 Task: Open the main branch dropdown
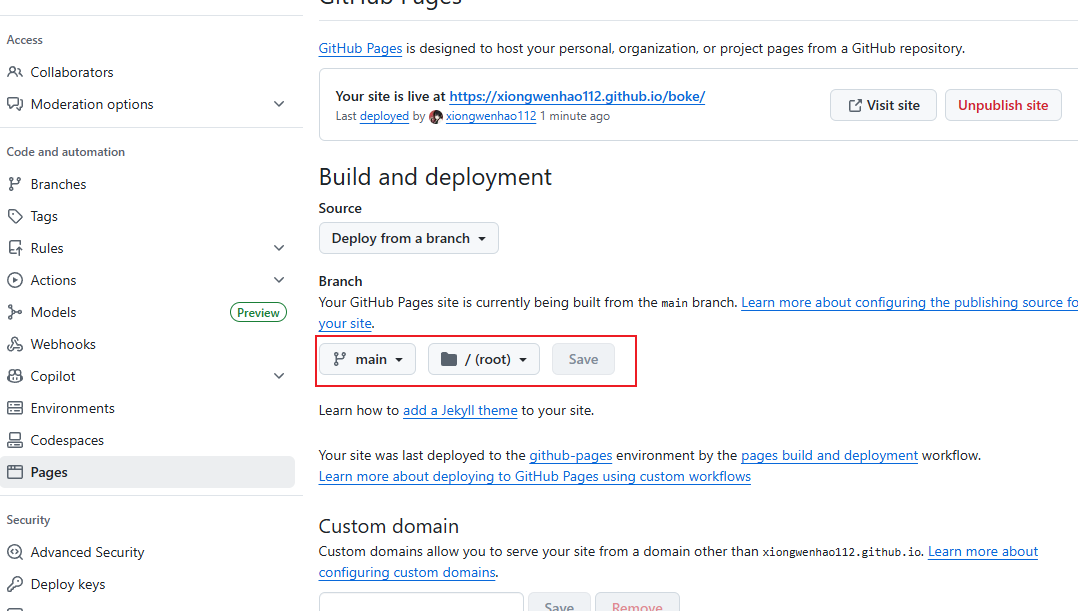pyautogui.click(x=368, y=359)
